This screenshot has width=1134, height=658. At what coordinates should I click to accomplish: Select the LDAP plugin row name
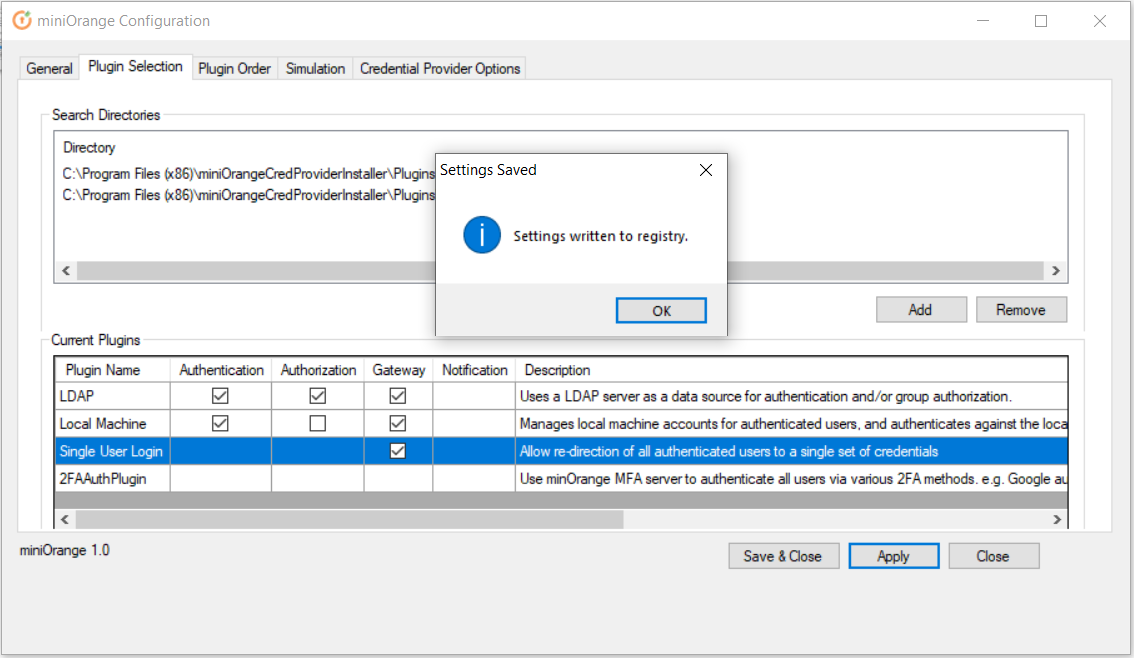coord(77,396)
